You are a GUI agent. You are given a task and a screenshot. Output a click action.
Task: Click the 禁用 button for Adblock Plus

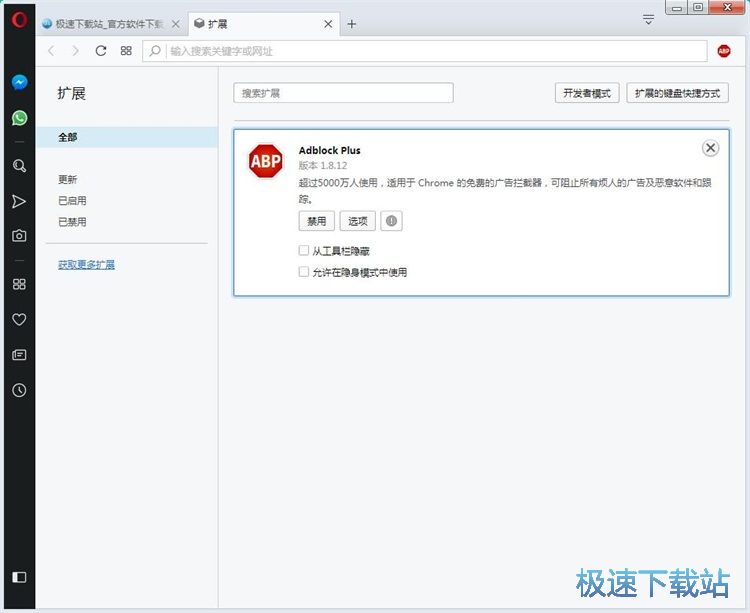coord(317,221)
